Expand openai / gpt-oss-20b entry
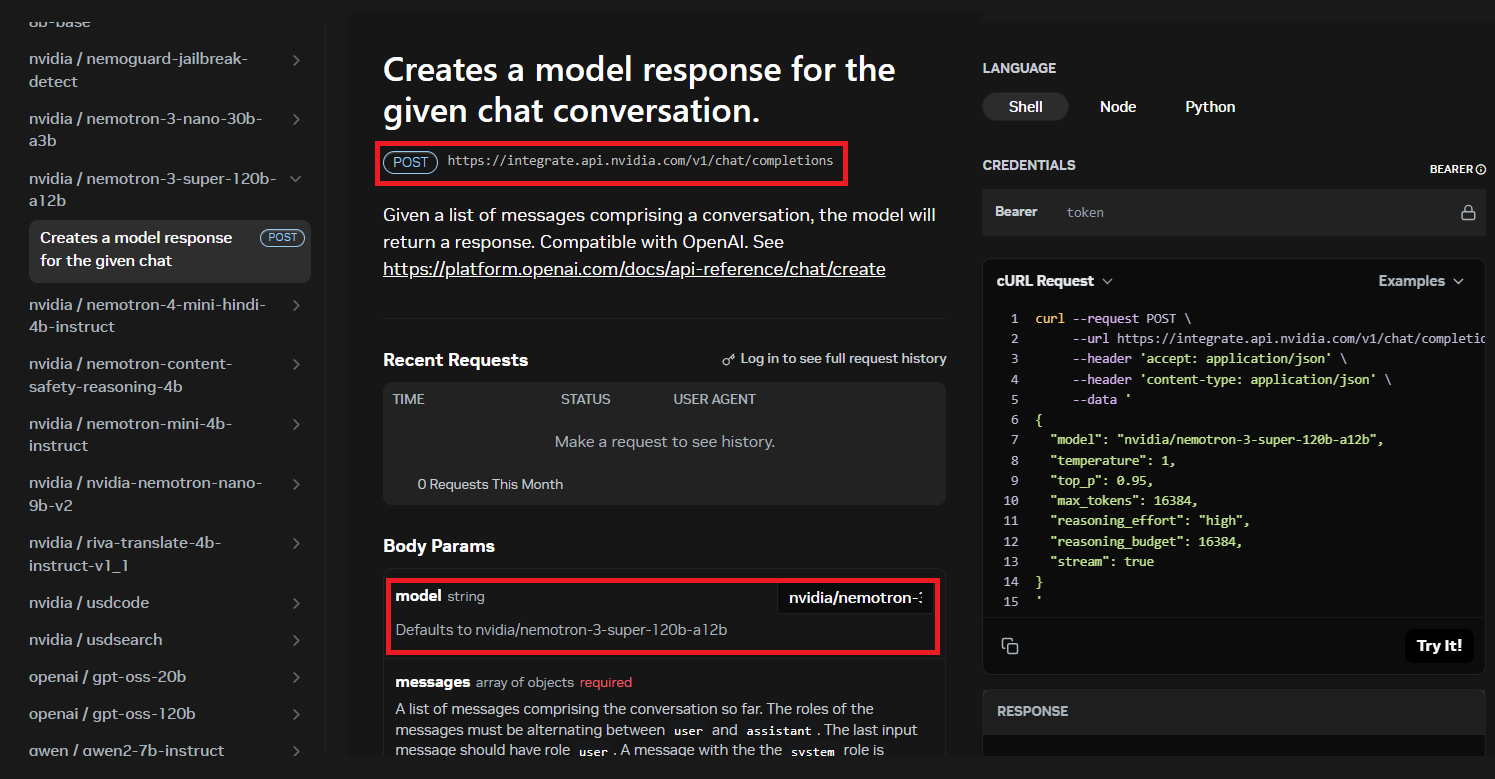The width and height of the screenshot is (1495, 779). coord(296,677)
